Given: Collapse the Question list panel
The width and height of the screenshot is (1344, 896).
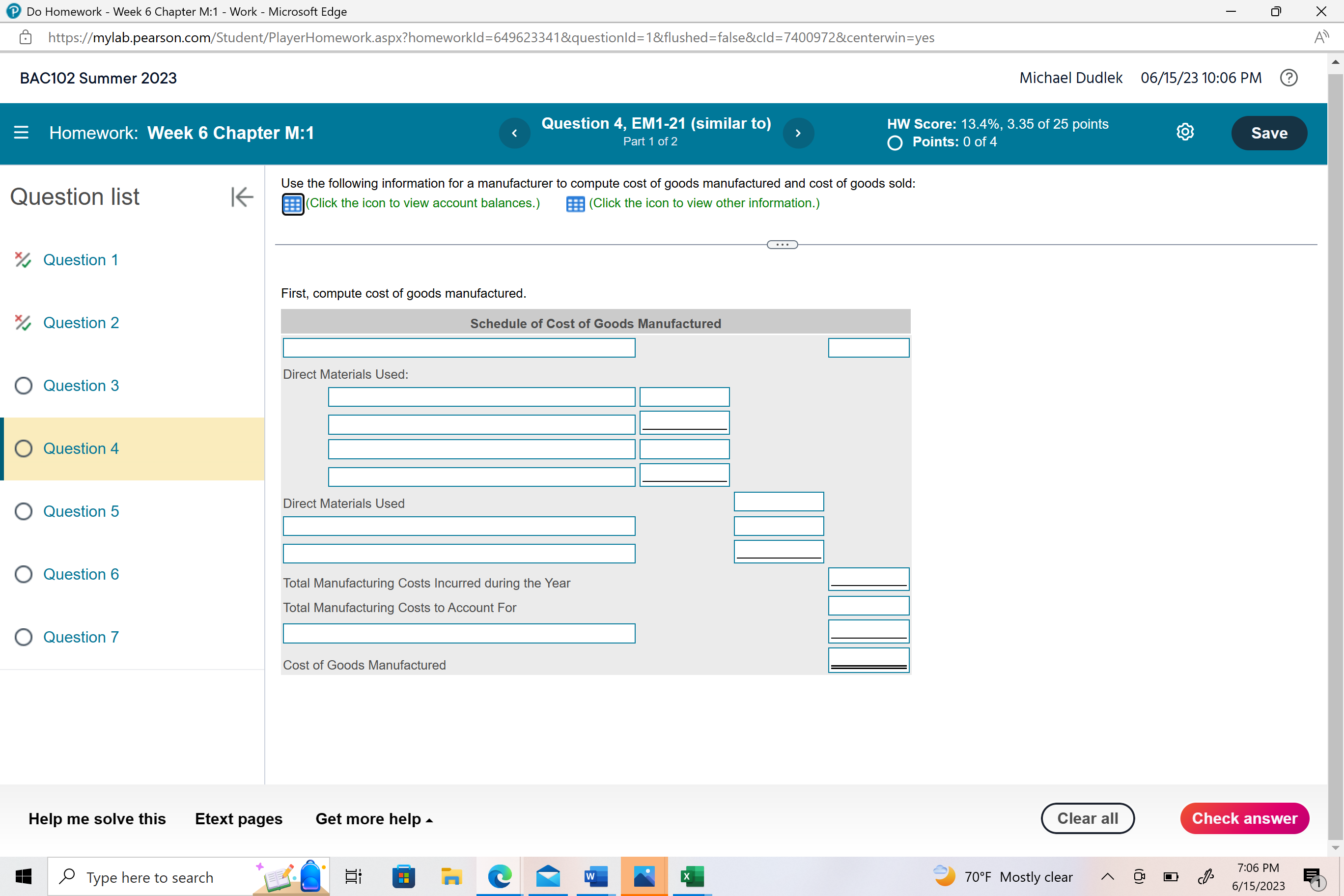Looking at the screenshot, I should coord(242,197).
